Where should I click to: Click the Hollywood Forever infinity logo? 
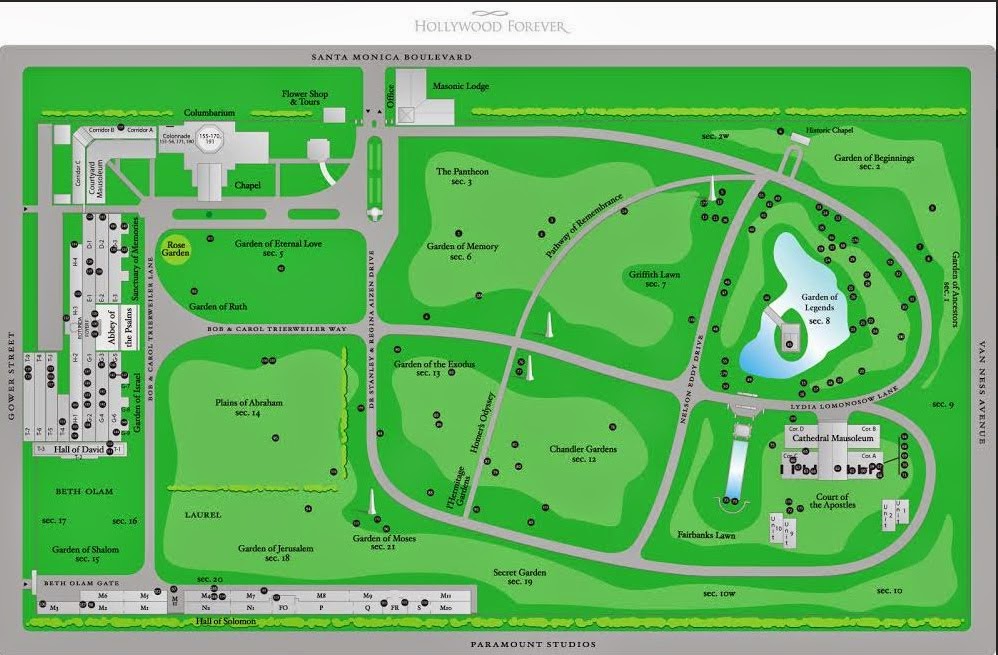click(x=491, y=13)
